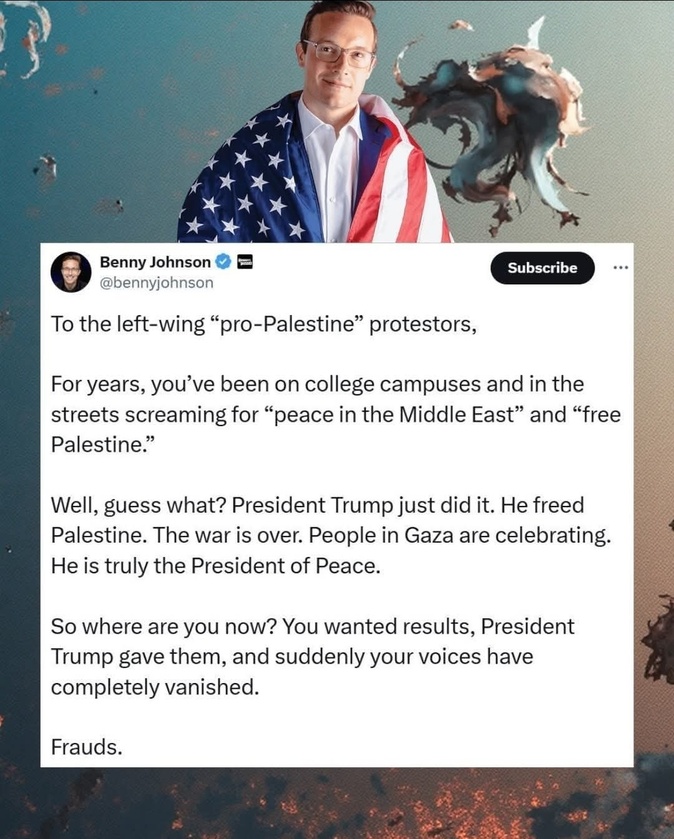Image resolution: width=674 pixels, height=839 pixels.
Task: Click the paint fragment in the top-left corner
Action: pos(27,35)
